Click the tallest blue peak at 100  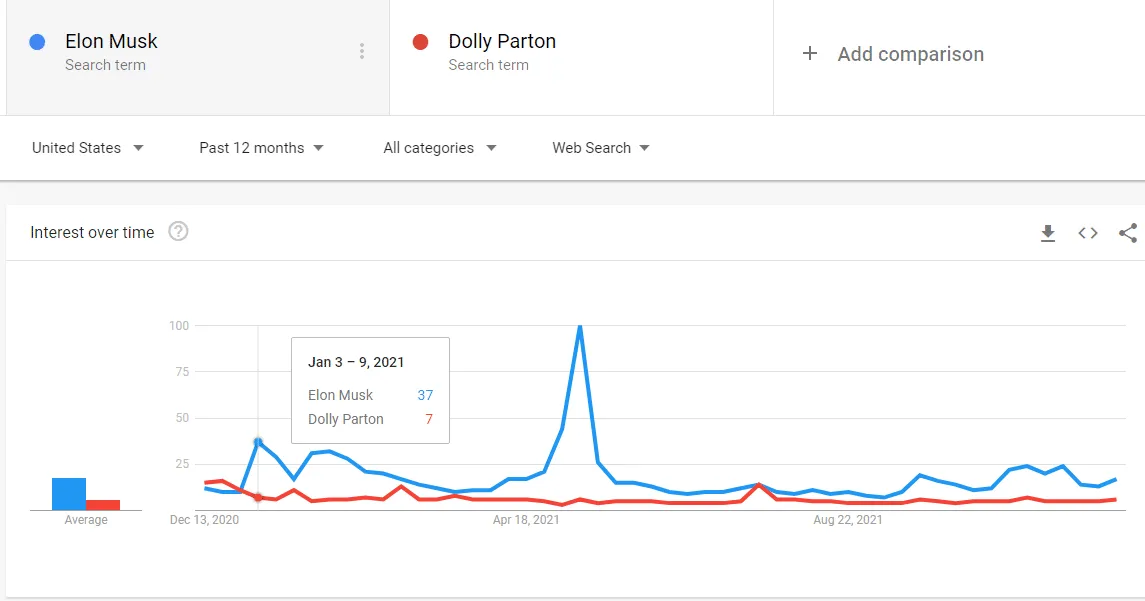click(580, 327)
